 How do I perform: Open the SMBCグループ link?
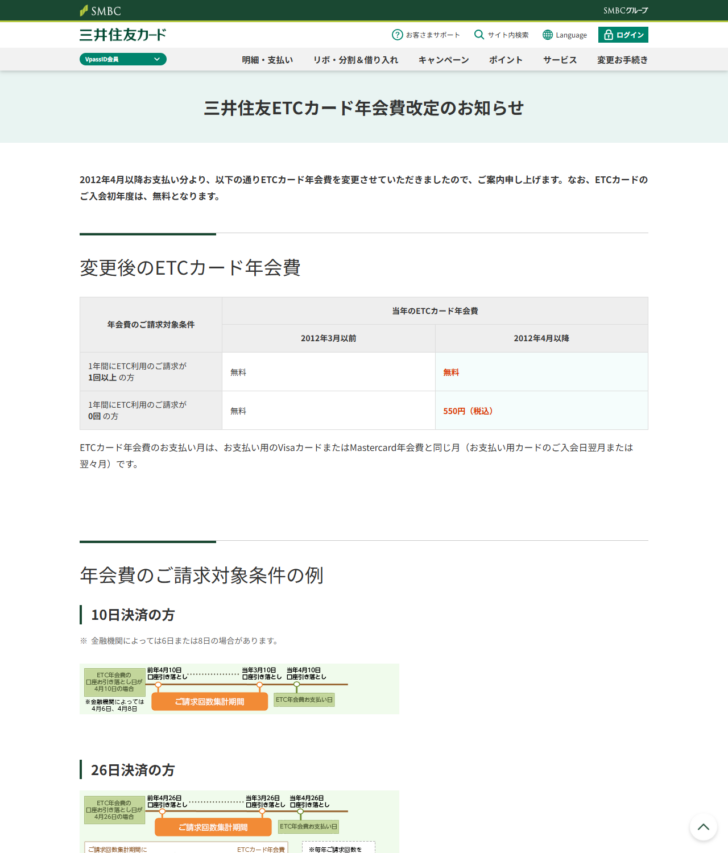coord(625,10)
